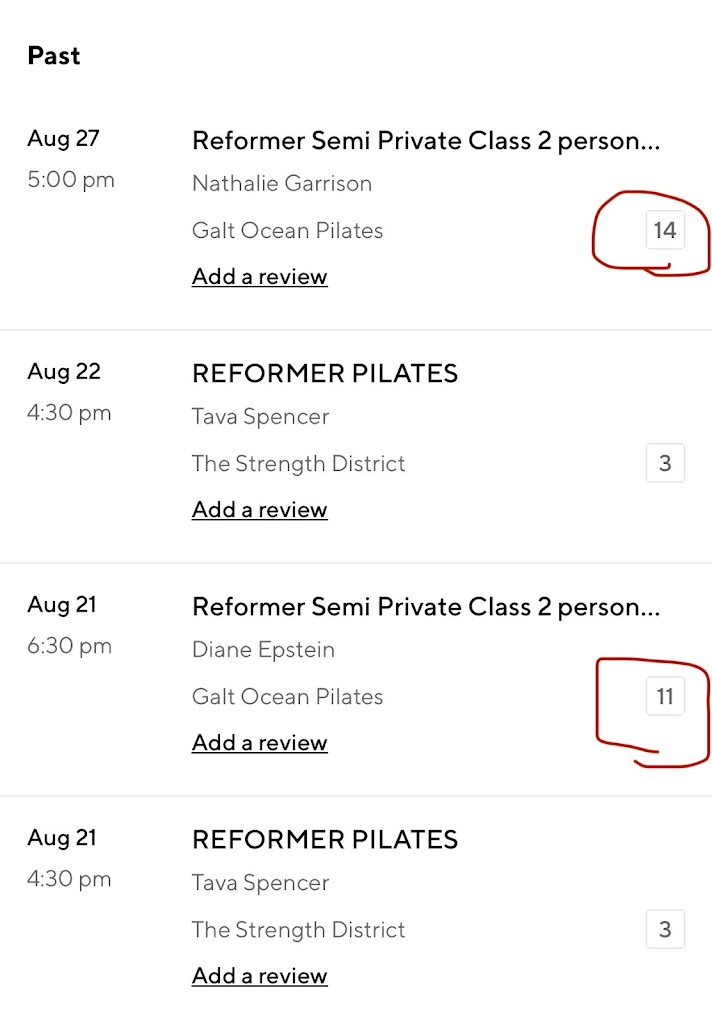
Task: Select instructor Nathalie Garrison
Action: [282, 184]
